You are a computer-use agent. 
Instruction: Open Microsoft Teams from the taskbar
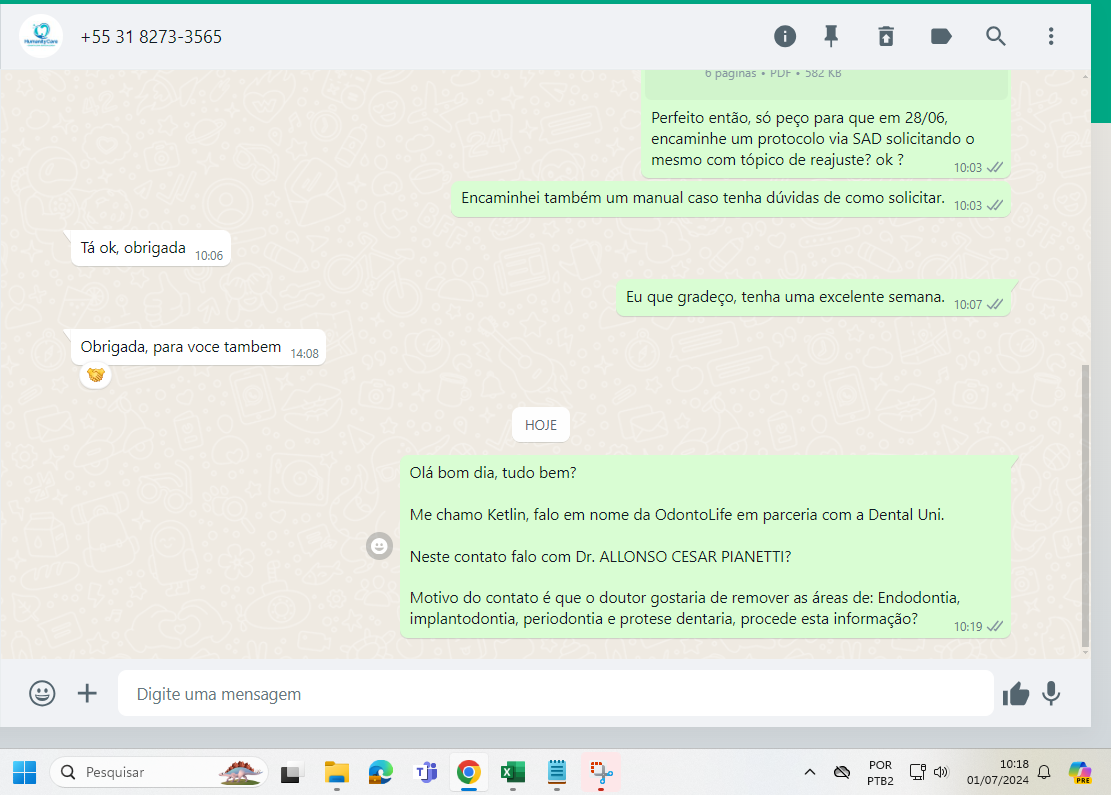coord(426,772)
